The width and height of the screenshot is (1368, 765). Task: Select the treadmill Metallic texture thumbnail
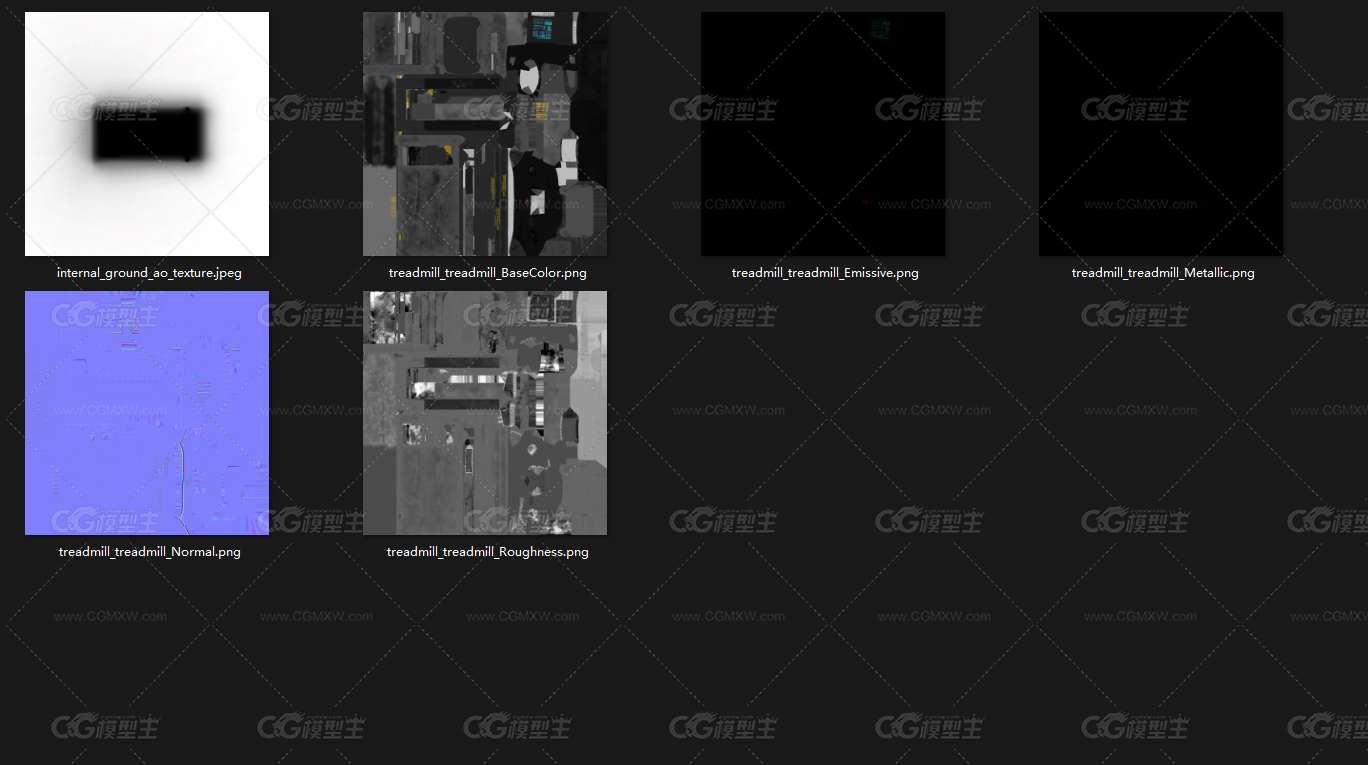(1161, 134)
